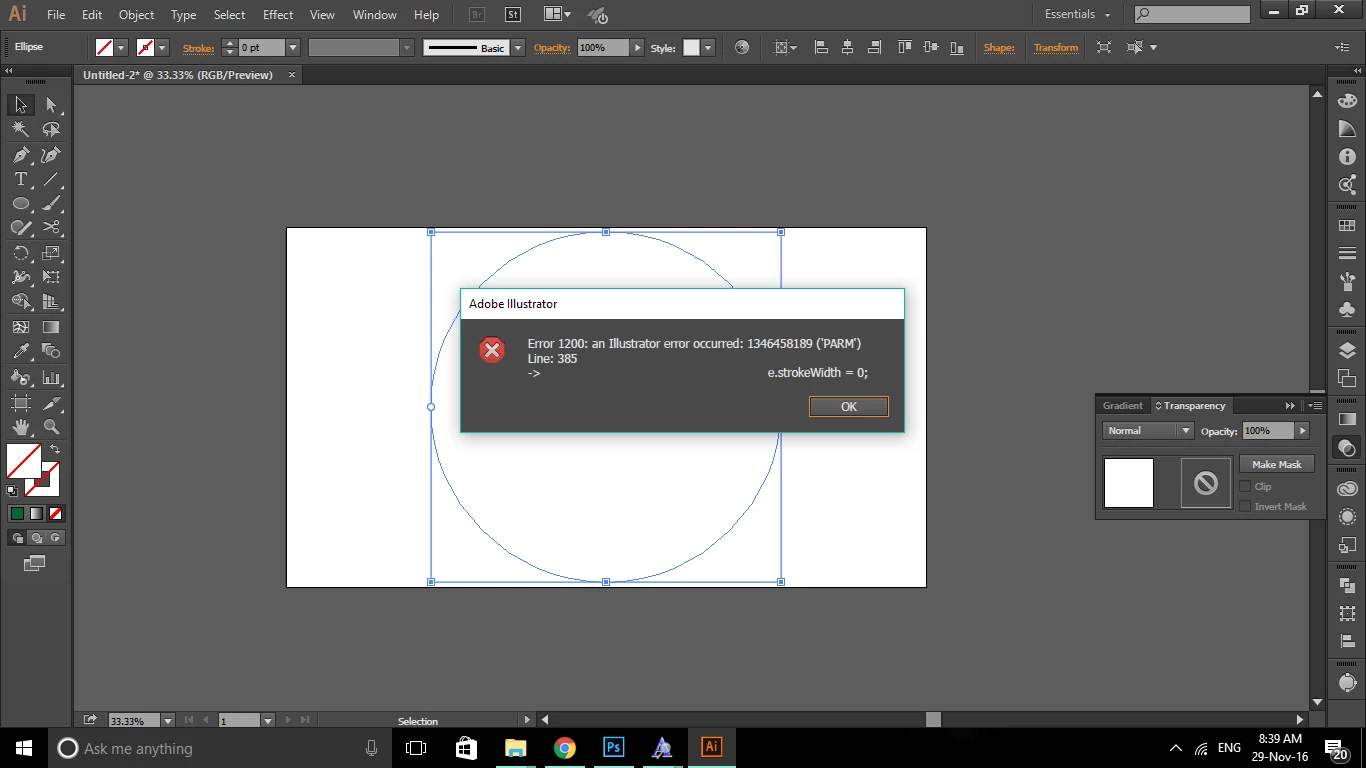Open Essentials workspace dropdown

(1077, 14)
